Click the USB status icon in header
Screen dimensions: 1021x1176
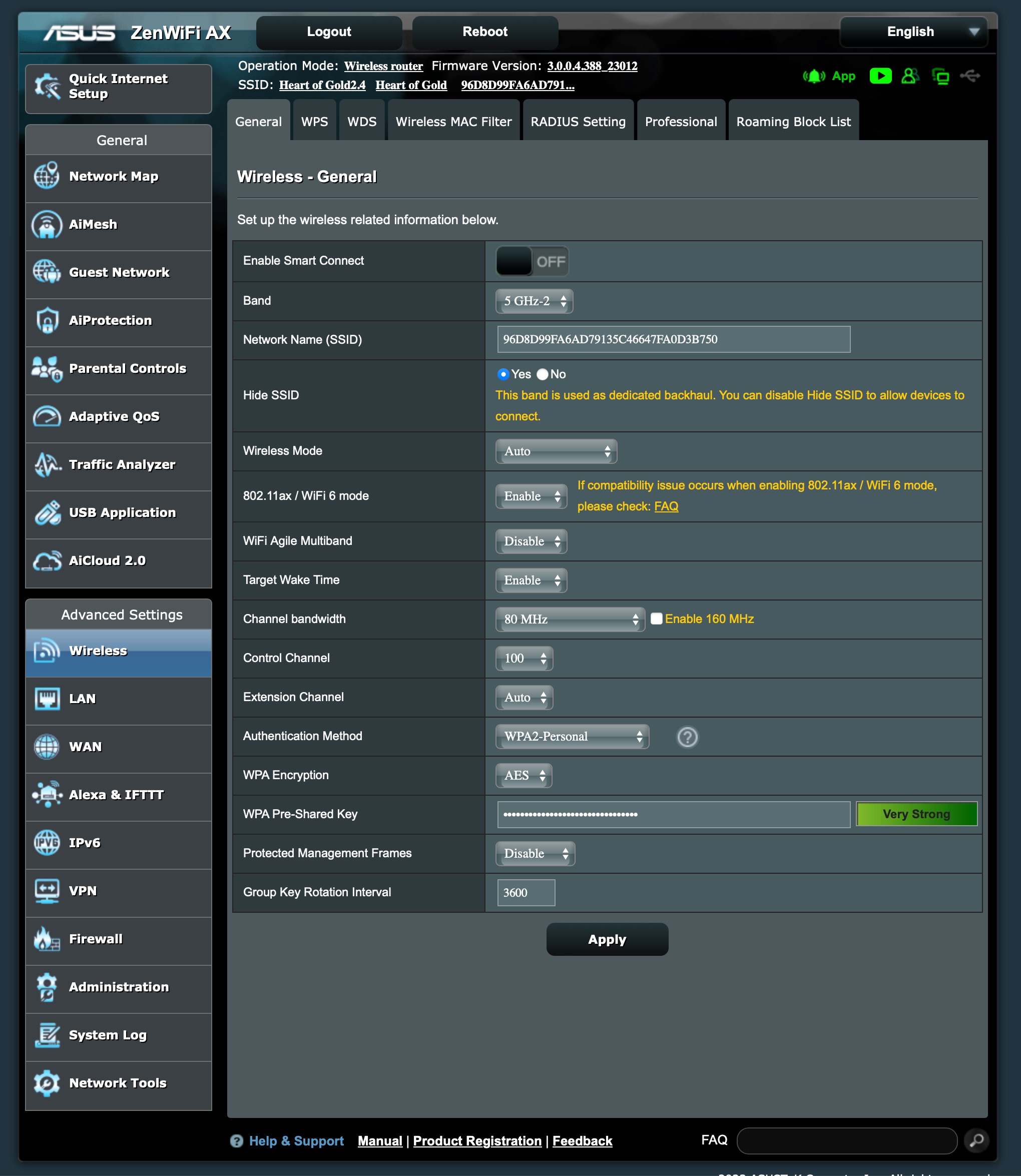[970, 76]
